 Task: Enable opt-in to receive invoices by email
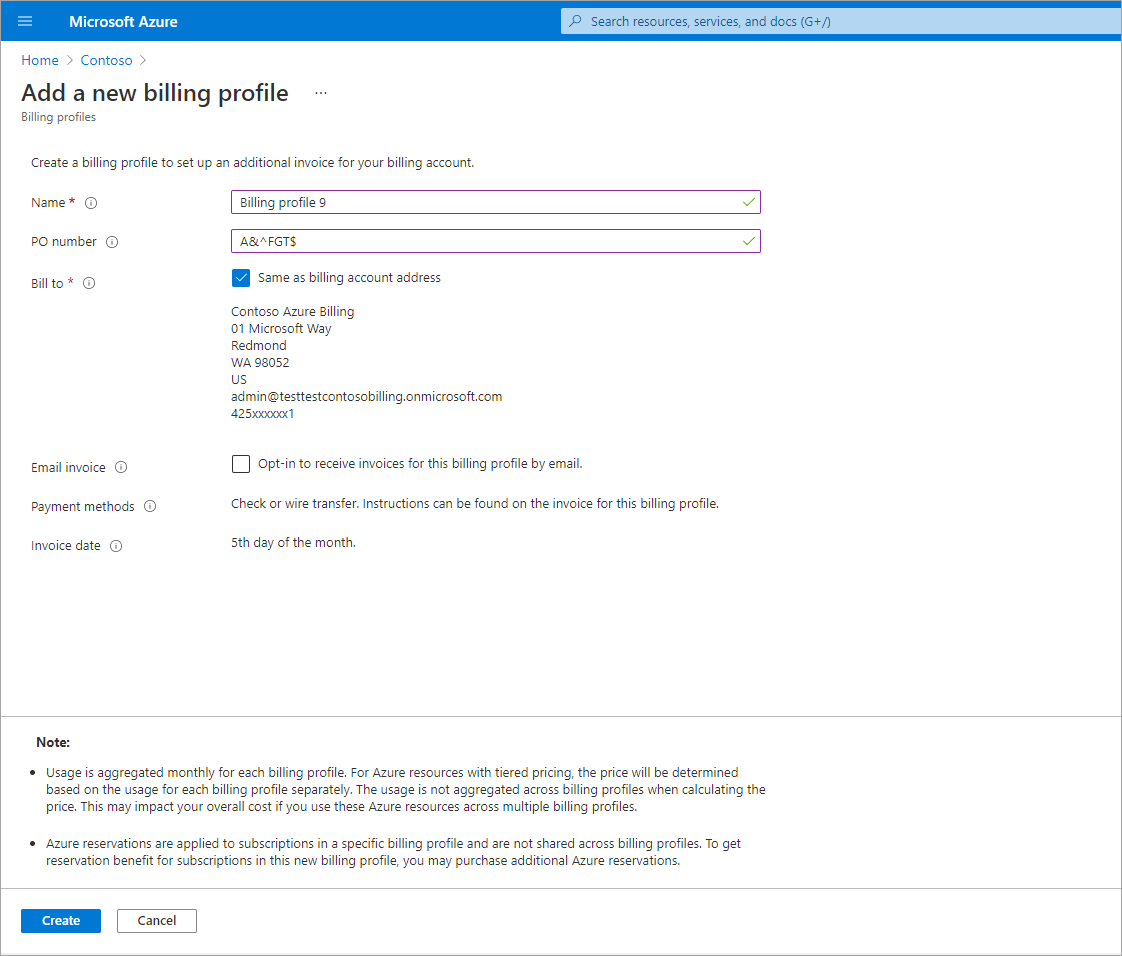(x=241, y=463)
